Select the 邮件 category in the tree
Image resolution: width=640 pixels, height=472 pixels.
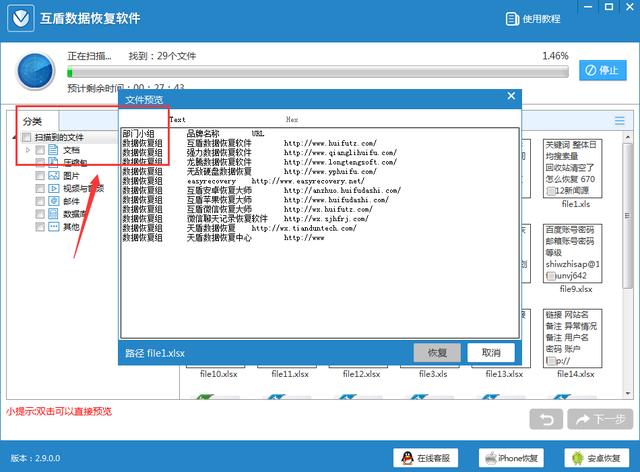pyautogui.click(x=71, y=201)
